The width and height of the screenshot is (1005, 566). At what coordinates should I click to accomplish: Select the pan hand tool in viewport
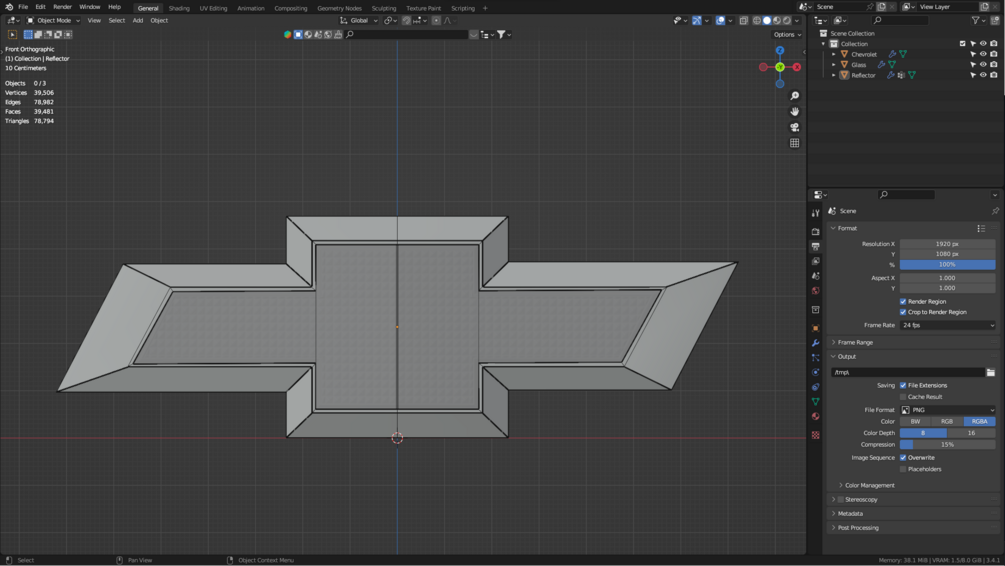795,112
